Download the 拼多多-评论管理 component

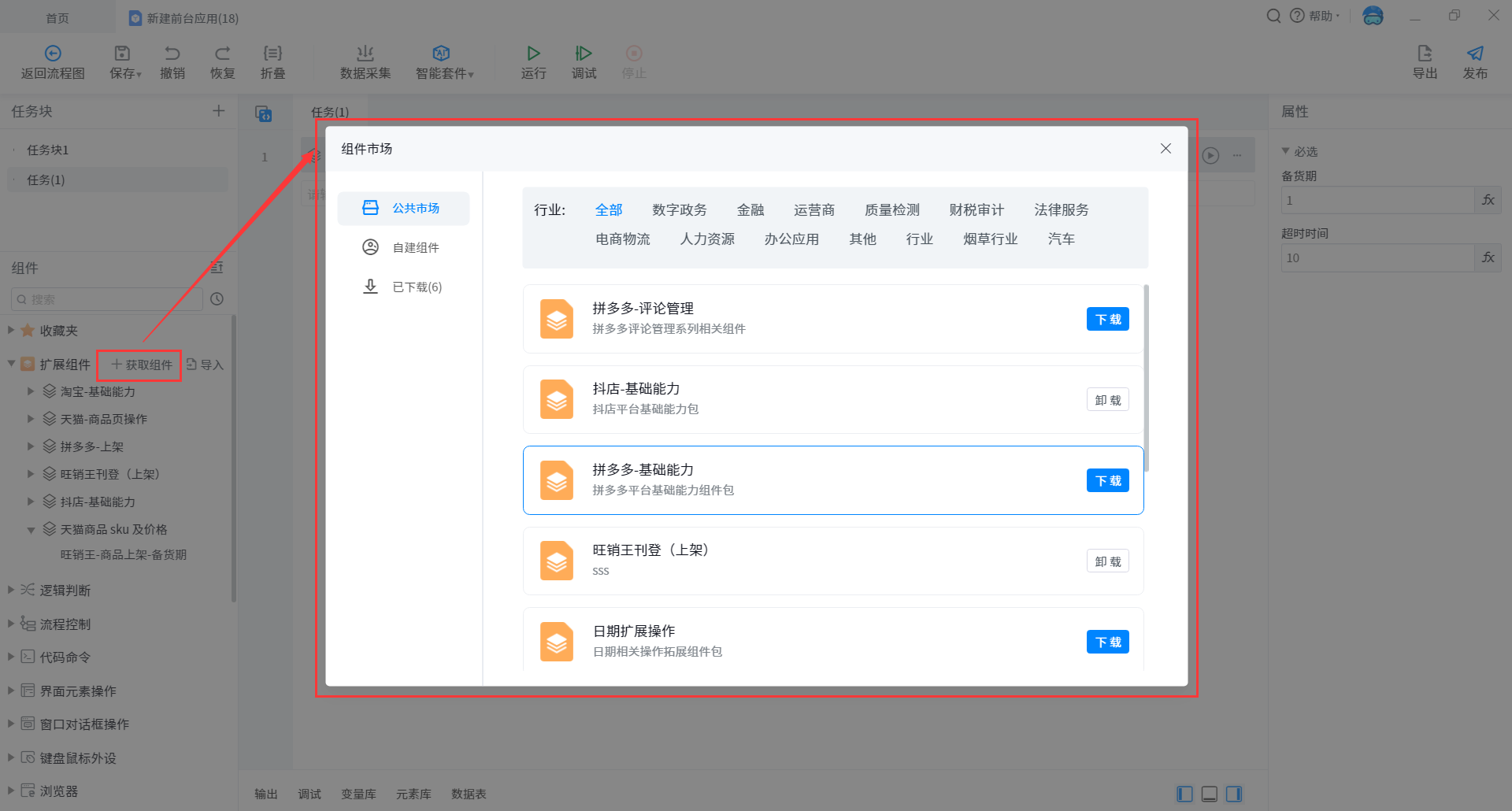pos(1107,319)
